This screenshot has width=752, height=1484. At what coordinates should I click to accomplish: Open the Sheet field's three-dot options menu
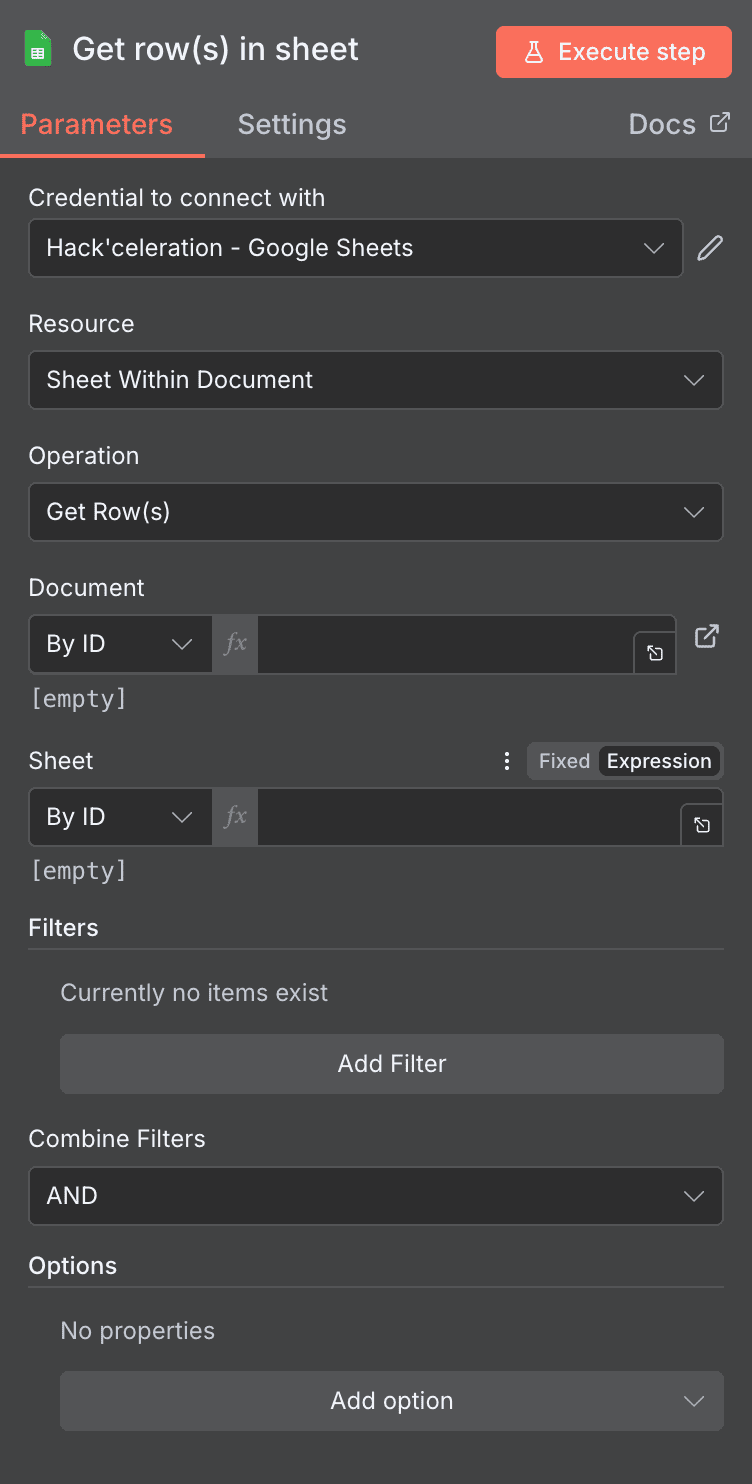(507, 761)
